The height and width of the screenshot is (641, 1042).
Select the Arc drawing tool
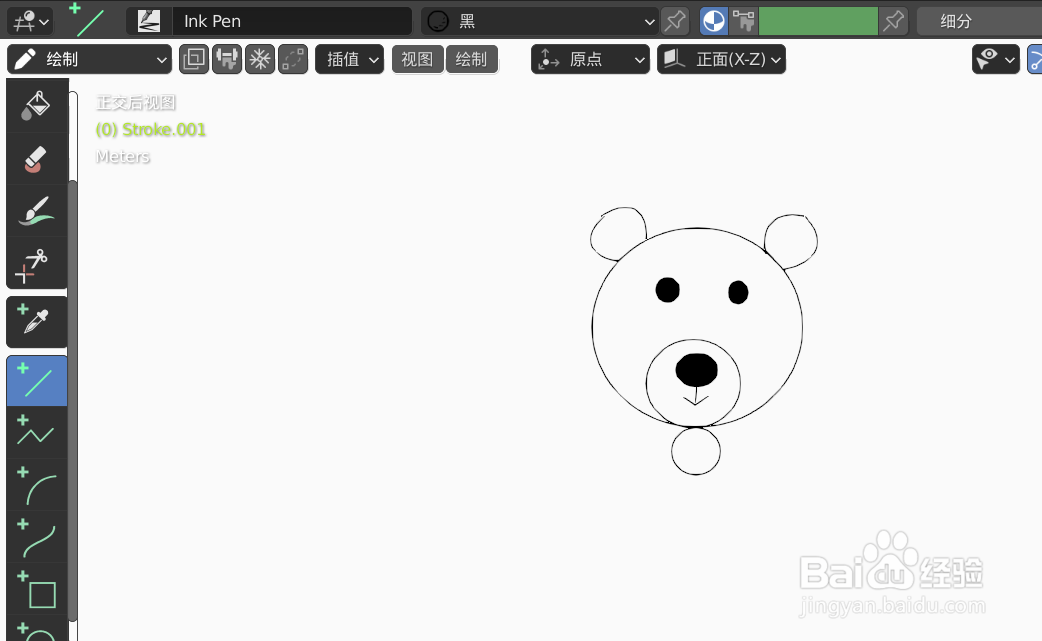(x=37, y=486)
